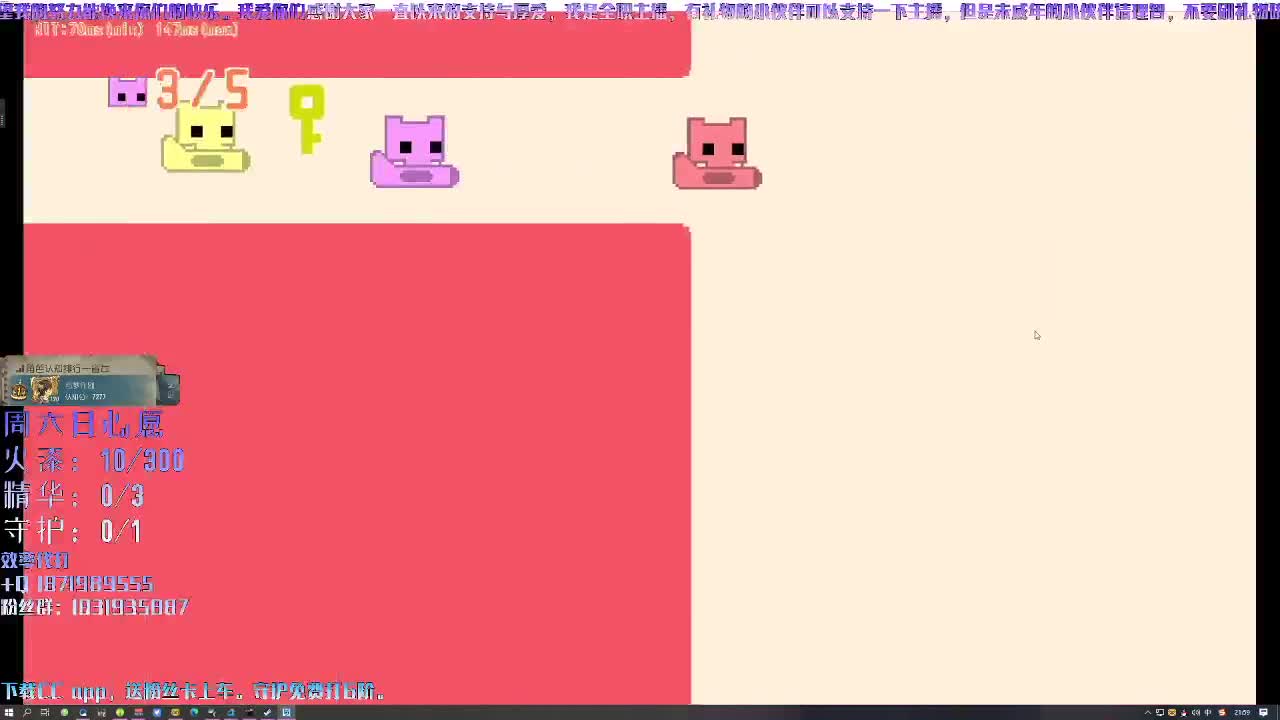
Task: Open the volume control in the tray
Action: (1196, 713)
